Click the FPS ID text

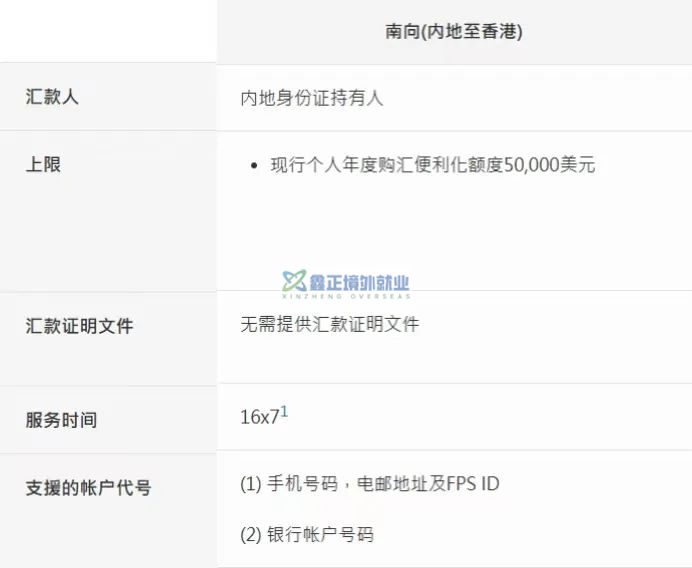pyautogui.click(x=473, y=484)
